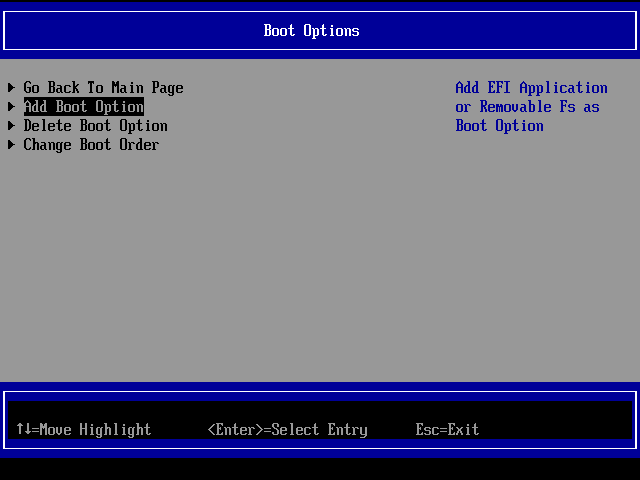Select the highlighted Add Boot Option entry
Viewport: 640px width, 480px height.
coord(84,107)
